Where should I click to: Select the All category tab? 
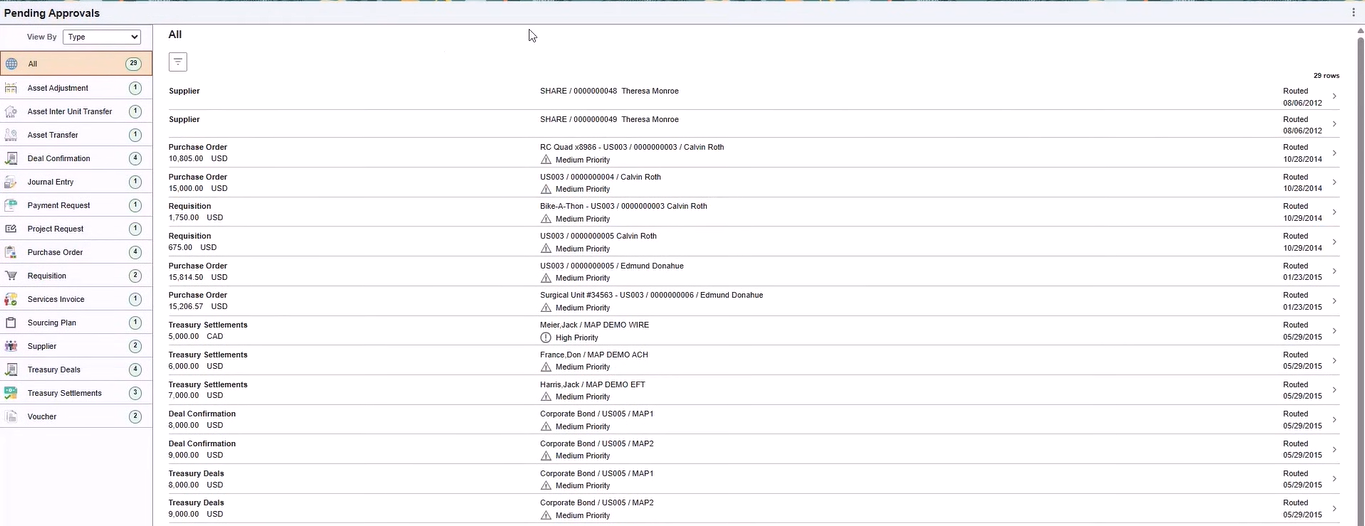(76, 64)
